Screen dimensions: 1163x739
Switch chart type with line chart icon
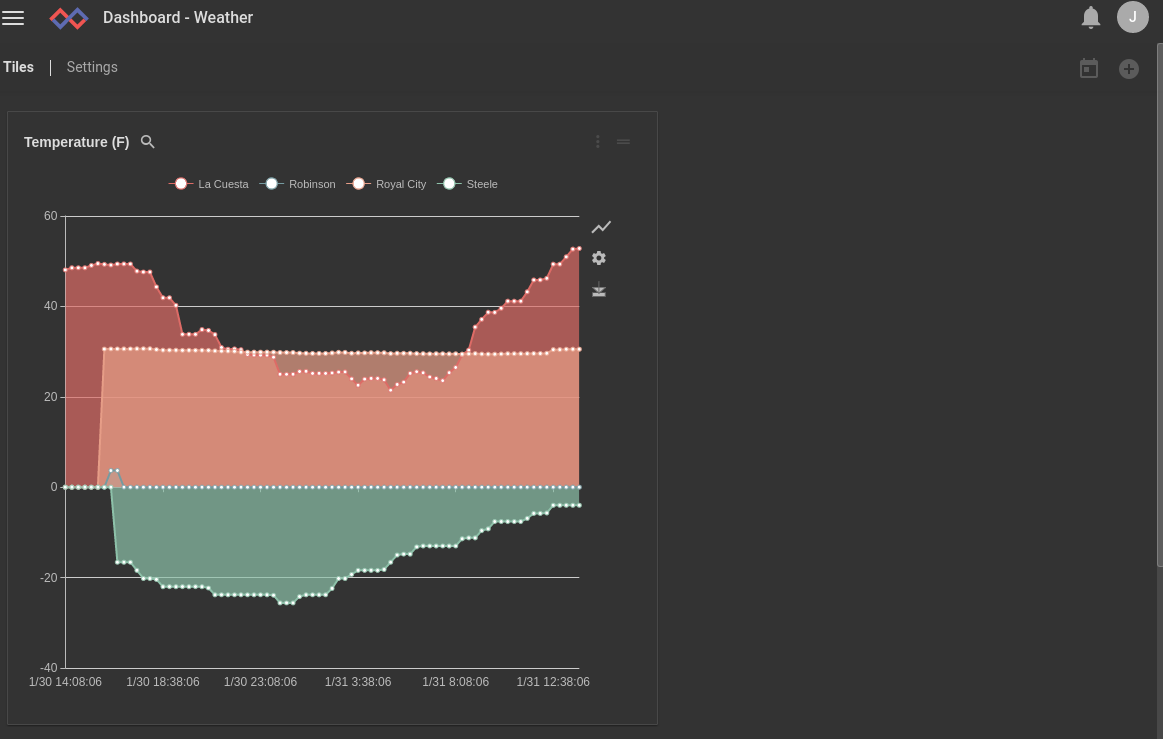coord(601,226)
